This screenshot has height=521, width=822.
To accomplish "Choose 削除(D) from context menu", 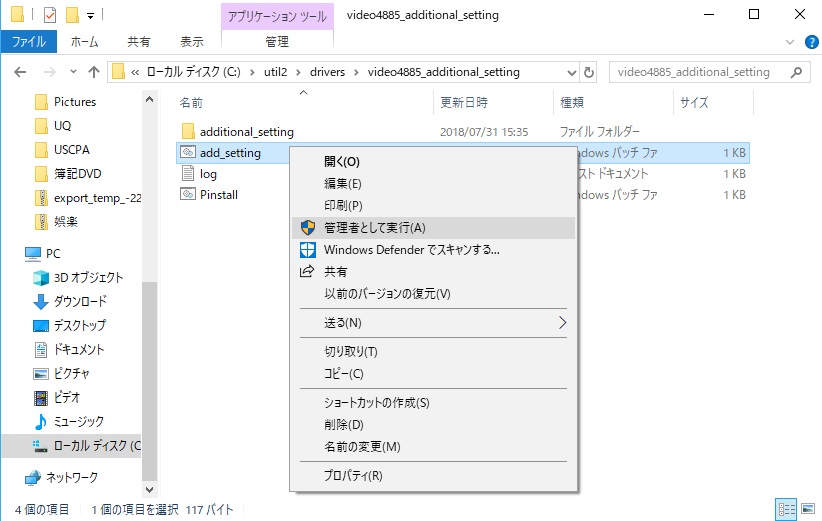I will pyautogui.click(x=433, y=425).
